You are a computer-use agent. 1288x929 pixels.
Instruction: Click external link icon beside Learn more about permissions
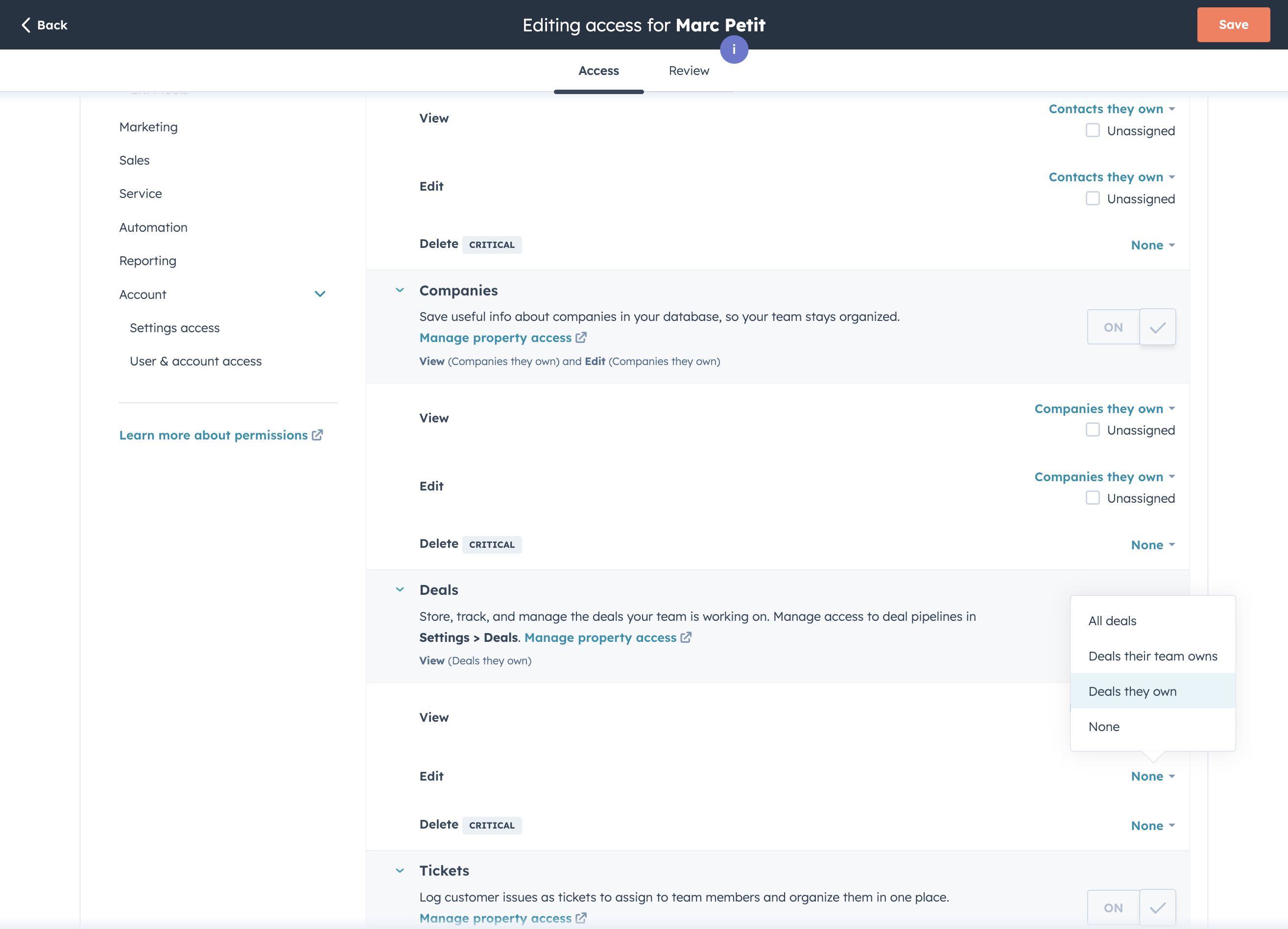[x=317, y=435]
